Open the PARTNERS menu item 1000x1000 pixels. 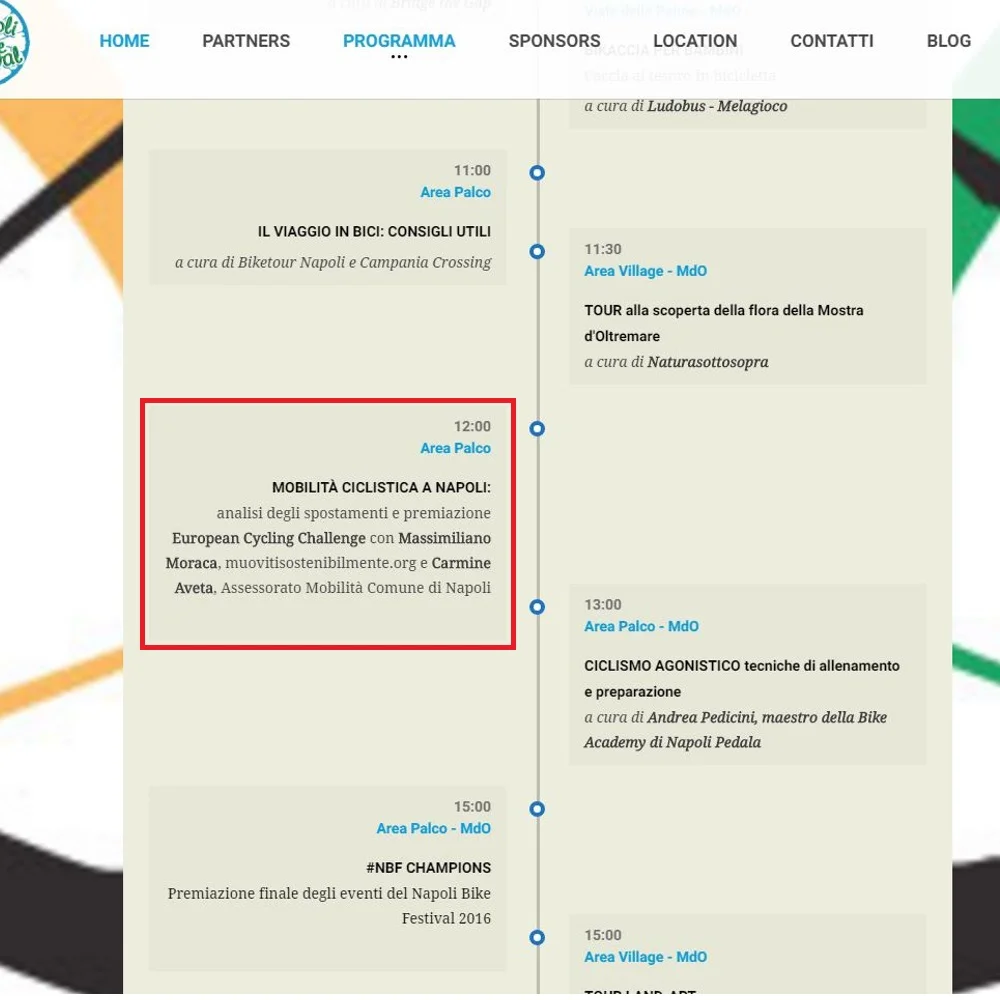click(x=246, y=41)
